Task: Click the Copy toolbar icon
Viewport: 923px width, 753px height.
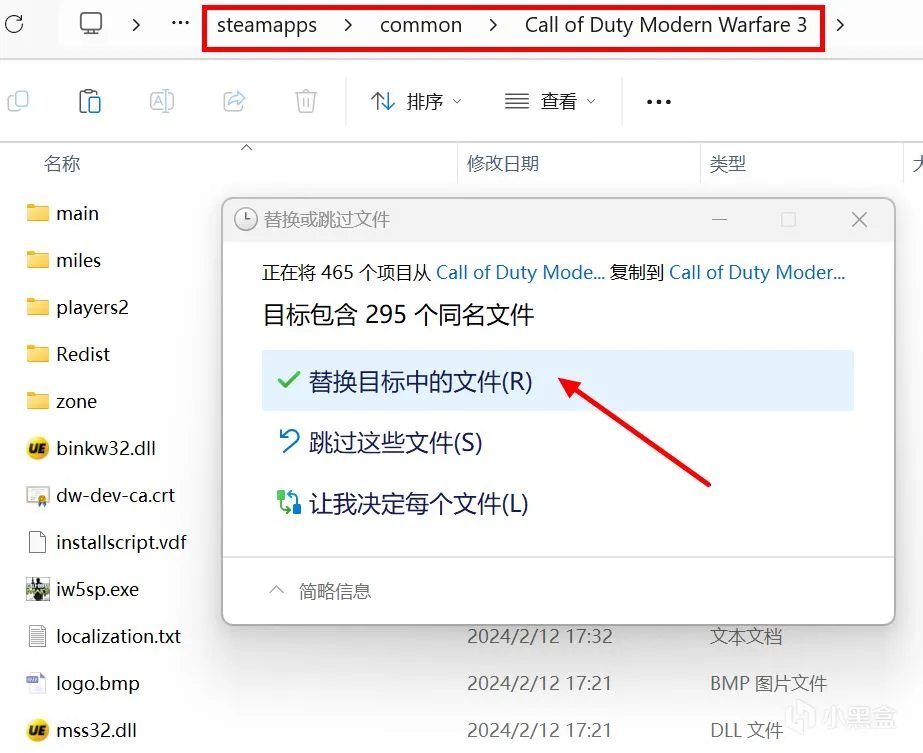Action: point(18,101)
